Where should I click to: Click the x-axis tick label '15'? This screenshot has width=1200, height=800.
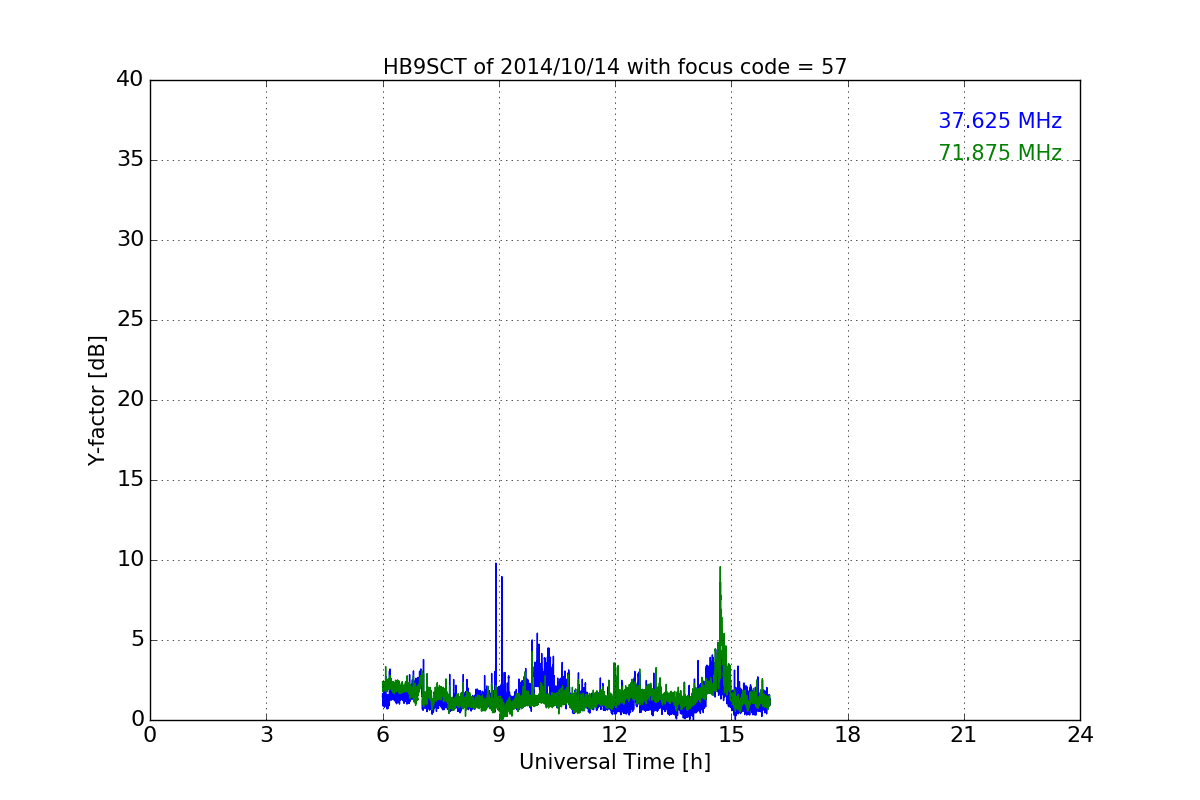pos(731,735)
